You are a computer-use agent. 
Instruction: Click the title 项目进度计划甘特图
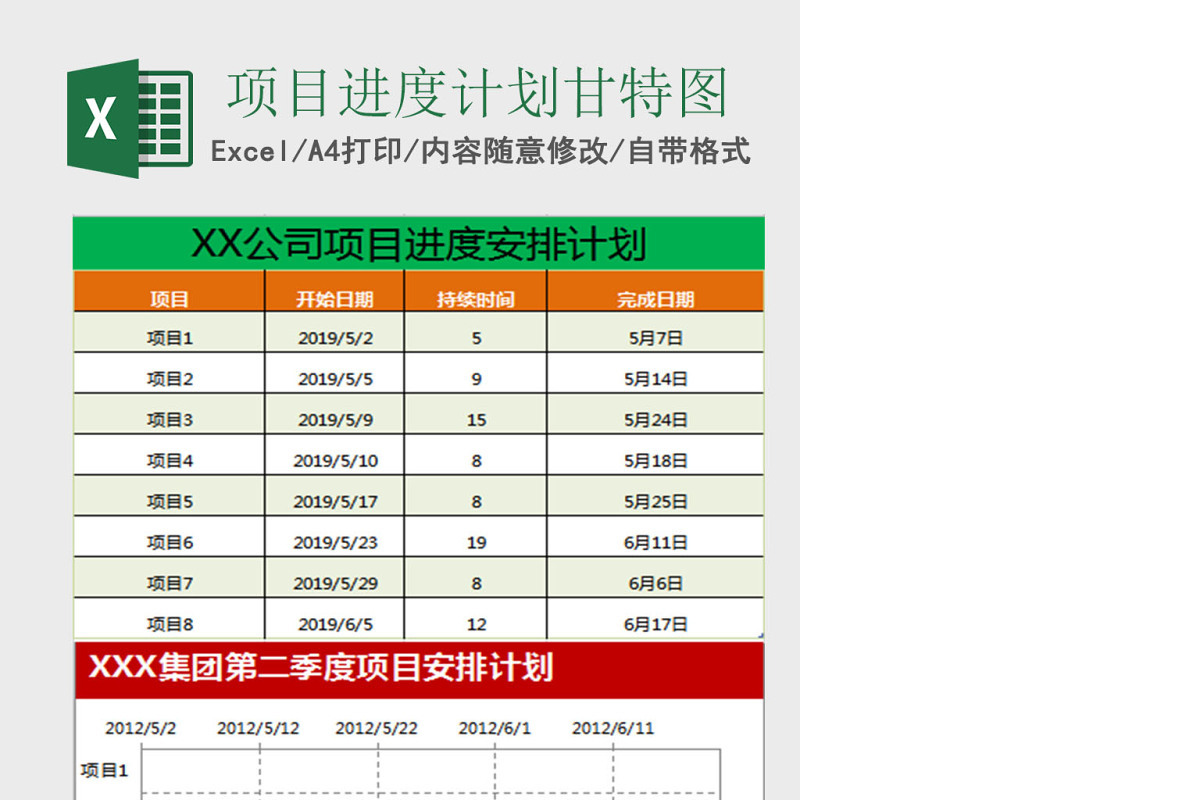(x=478, y=93)
